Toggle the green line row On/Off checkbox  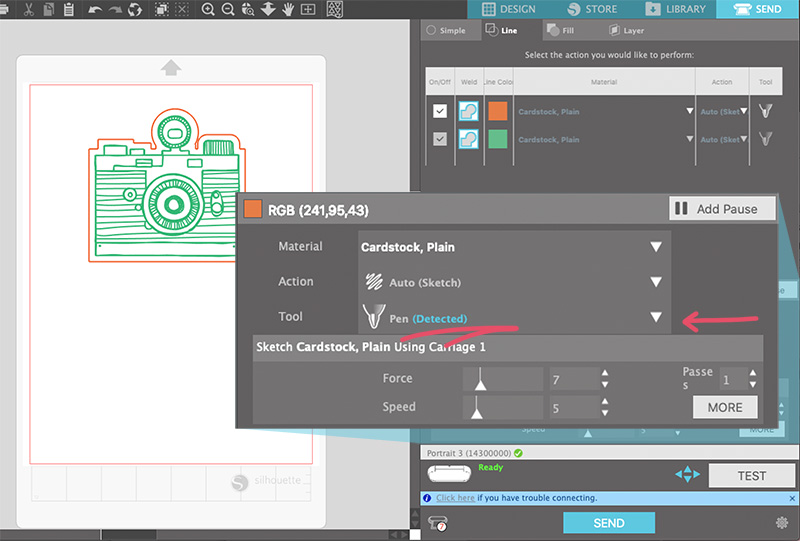pyautogui.click(x=440, y=139)
